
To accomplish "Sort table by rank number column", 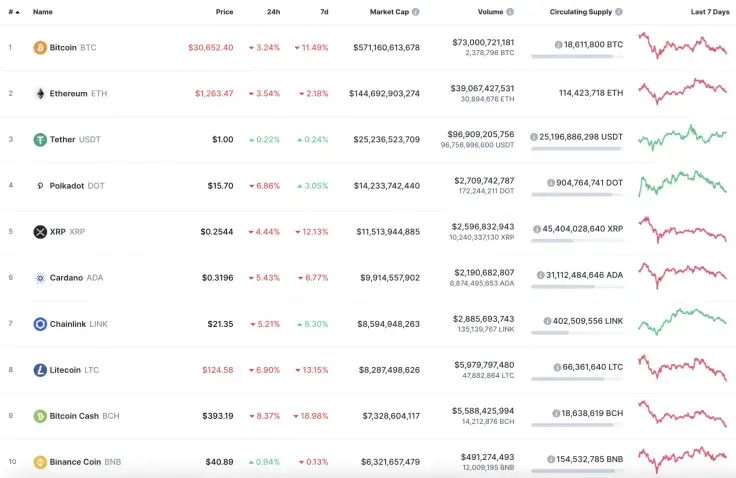I will [13, 12].
